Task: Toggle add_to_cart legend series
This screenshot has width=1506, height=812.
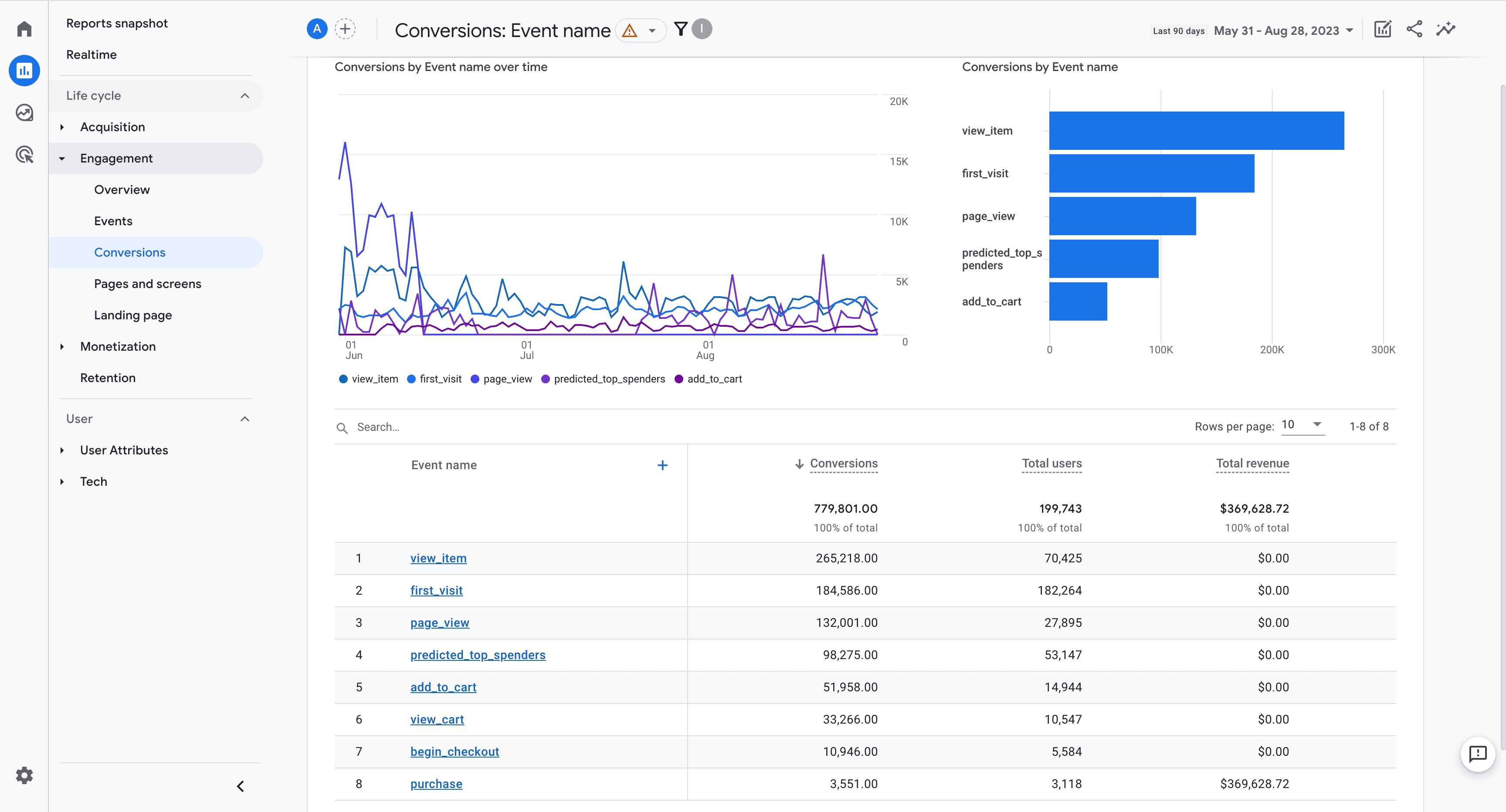Action: pyautogui.click(x=708, y=379)
